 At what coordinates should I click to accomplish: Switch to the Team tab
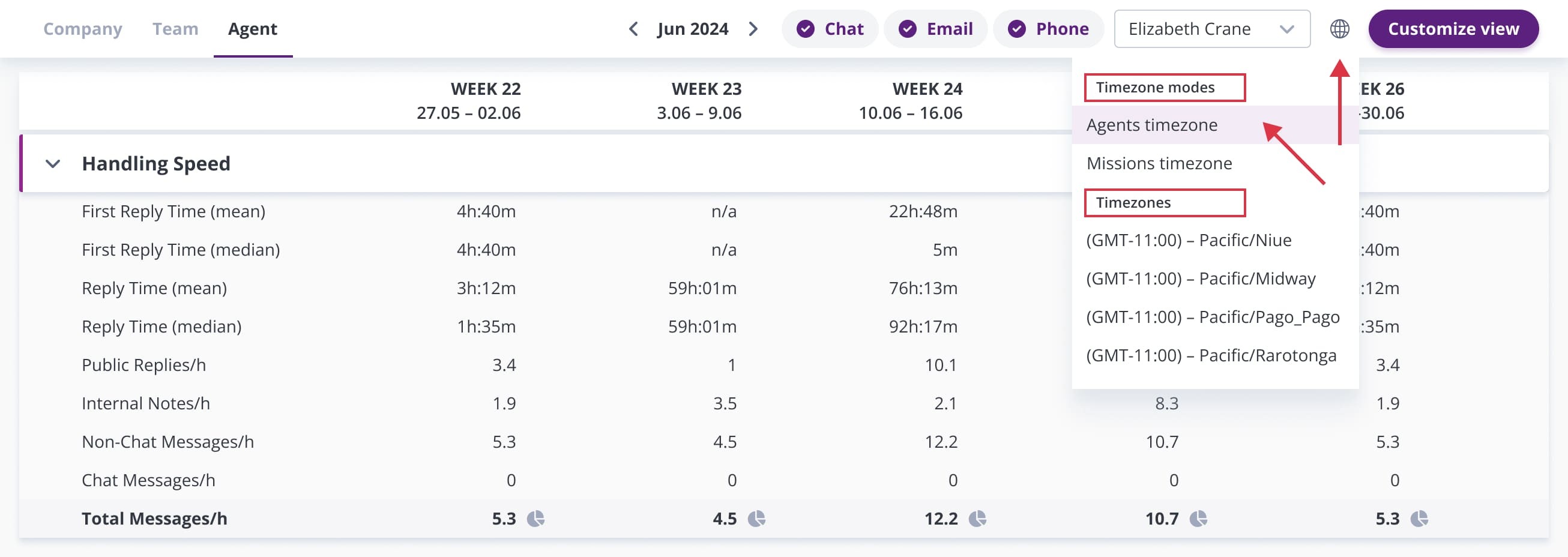point(175,29)
